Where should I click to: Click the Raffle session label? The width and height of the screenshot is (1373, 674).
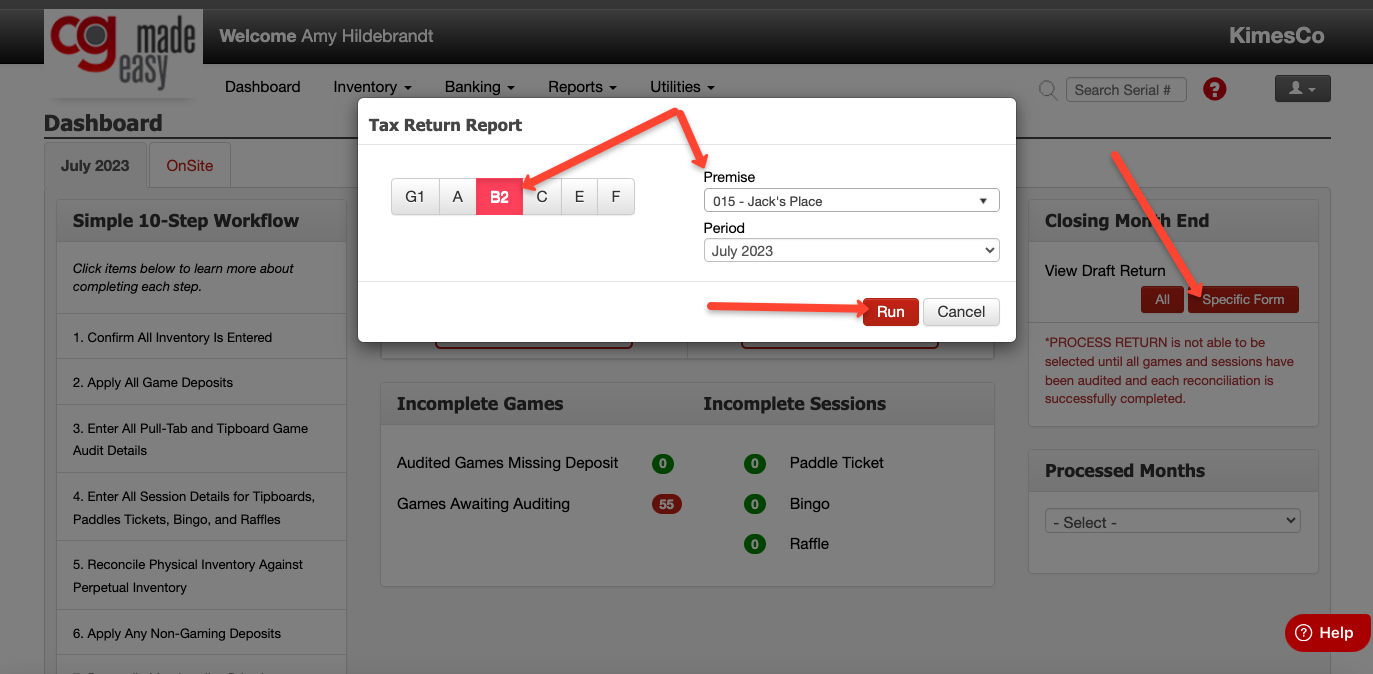[x=809, y=544]
